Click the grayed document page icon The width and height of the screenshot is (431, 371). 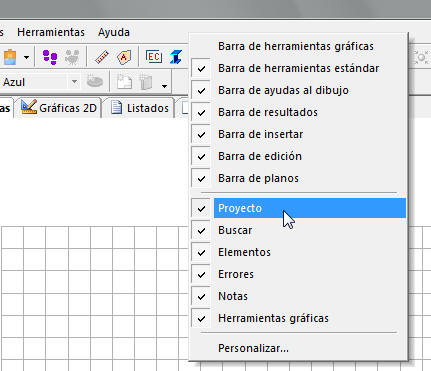point(124,82)
